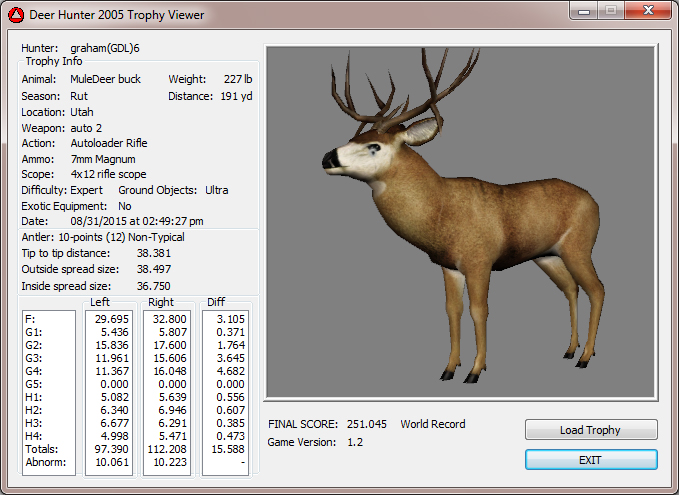679x495 pixels.
Task: Click the Tip to tip distance value
Action: tap(154, 254)
